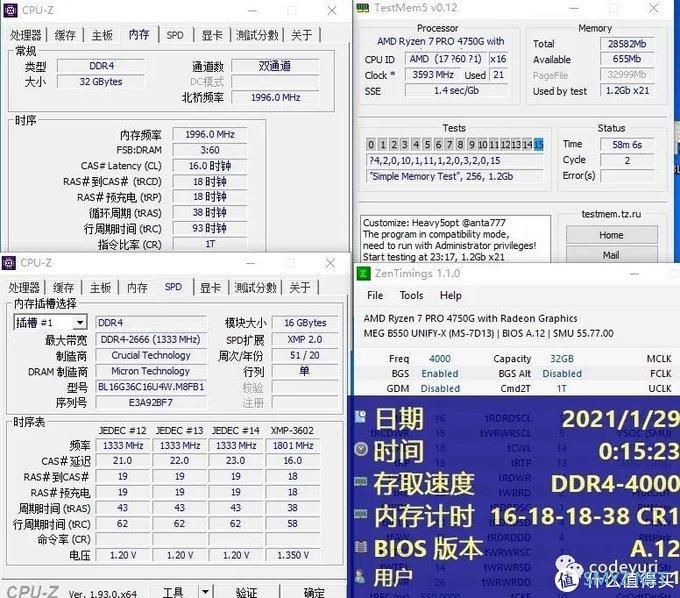Open 关于 tab in CPU-Z memory window
Screen dimensions: 680x598
coord(302,35)
